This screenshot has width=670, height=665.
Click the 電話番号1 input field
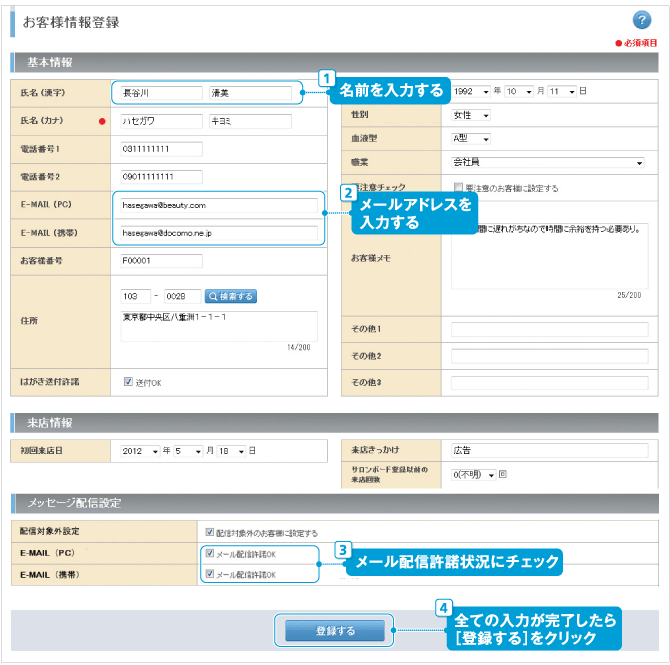[x=160, y=150]
